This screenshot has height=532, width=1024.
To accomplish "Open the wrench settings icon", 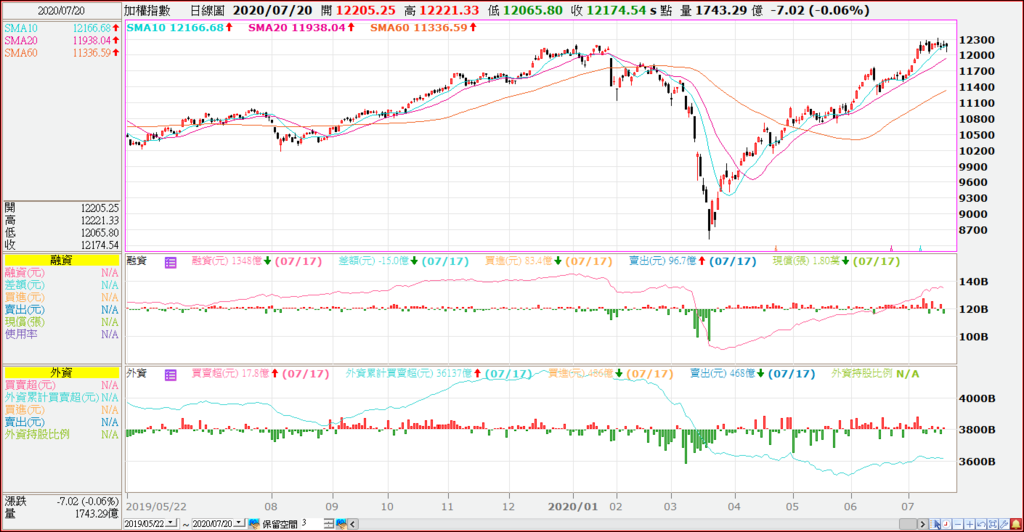I will click(x=1004, y=524).
